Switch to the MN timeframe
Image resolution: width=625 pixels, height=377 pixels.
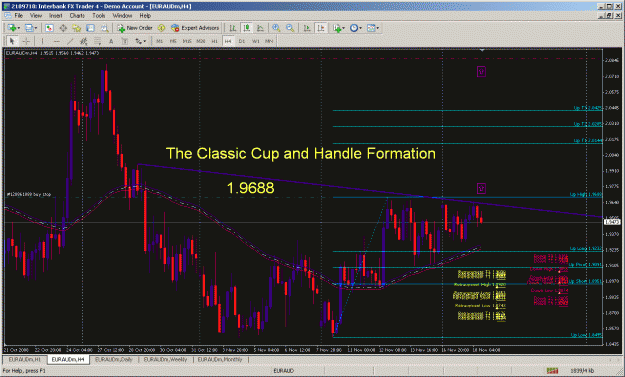click(x=269, y=41)
